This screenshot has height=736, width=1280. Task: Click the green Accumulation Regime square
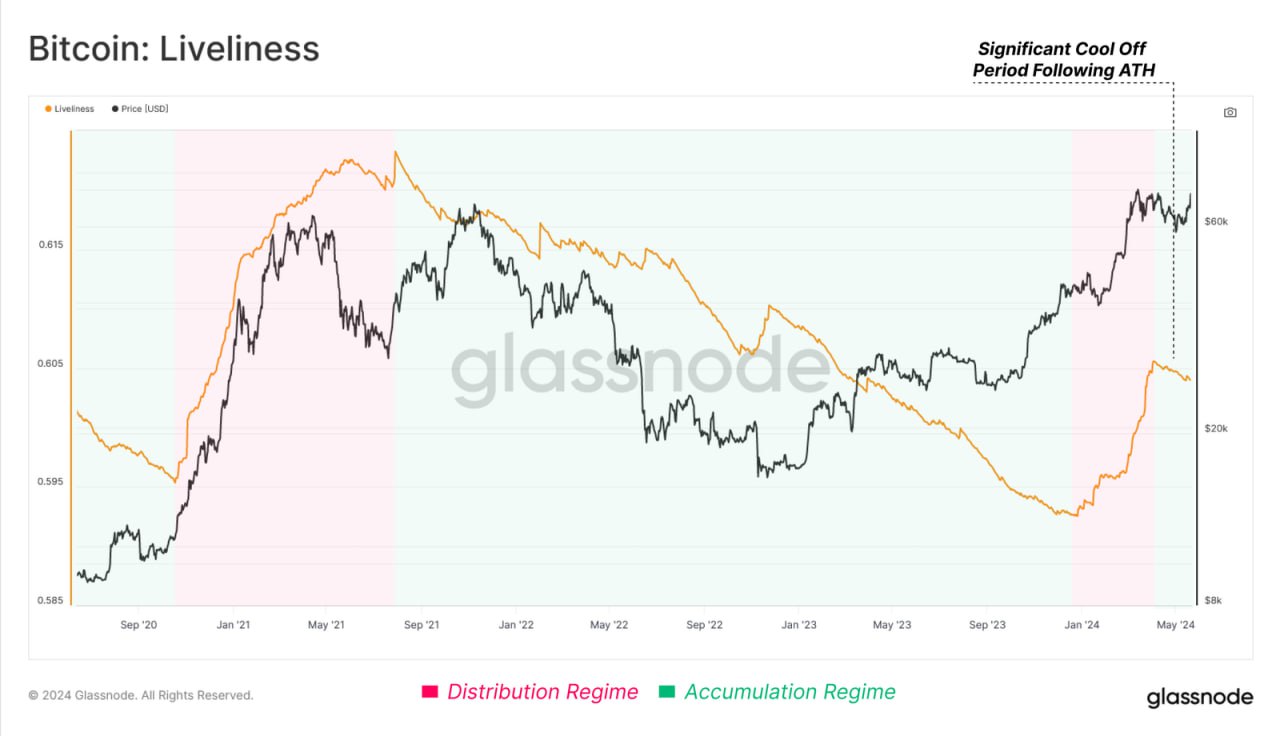(667, 691)
